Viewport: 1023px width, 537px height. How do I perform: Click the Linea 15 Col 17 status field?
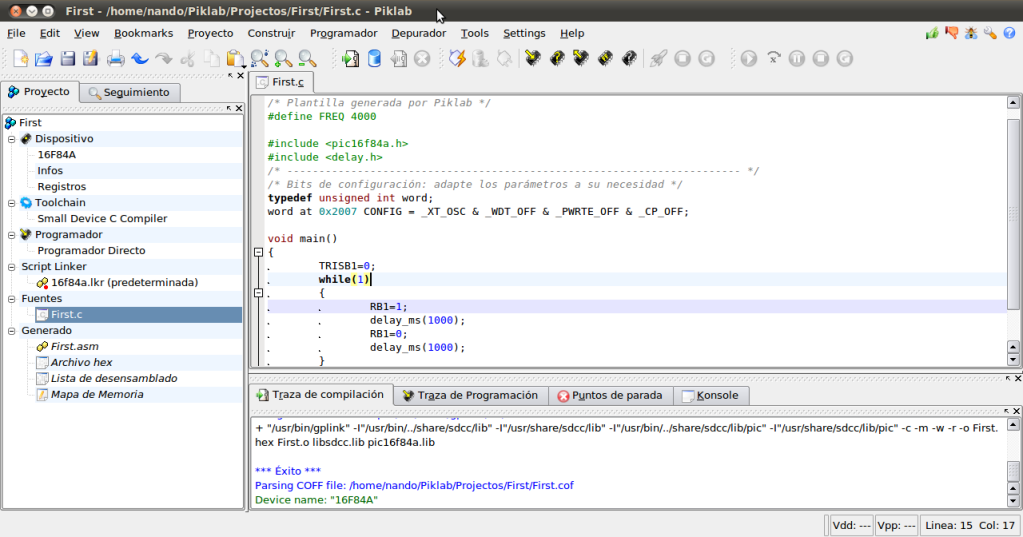tap(970, 525)
